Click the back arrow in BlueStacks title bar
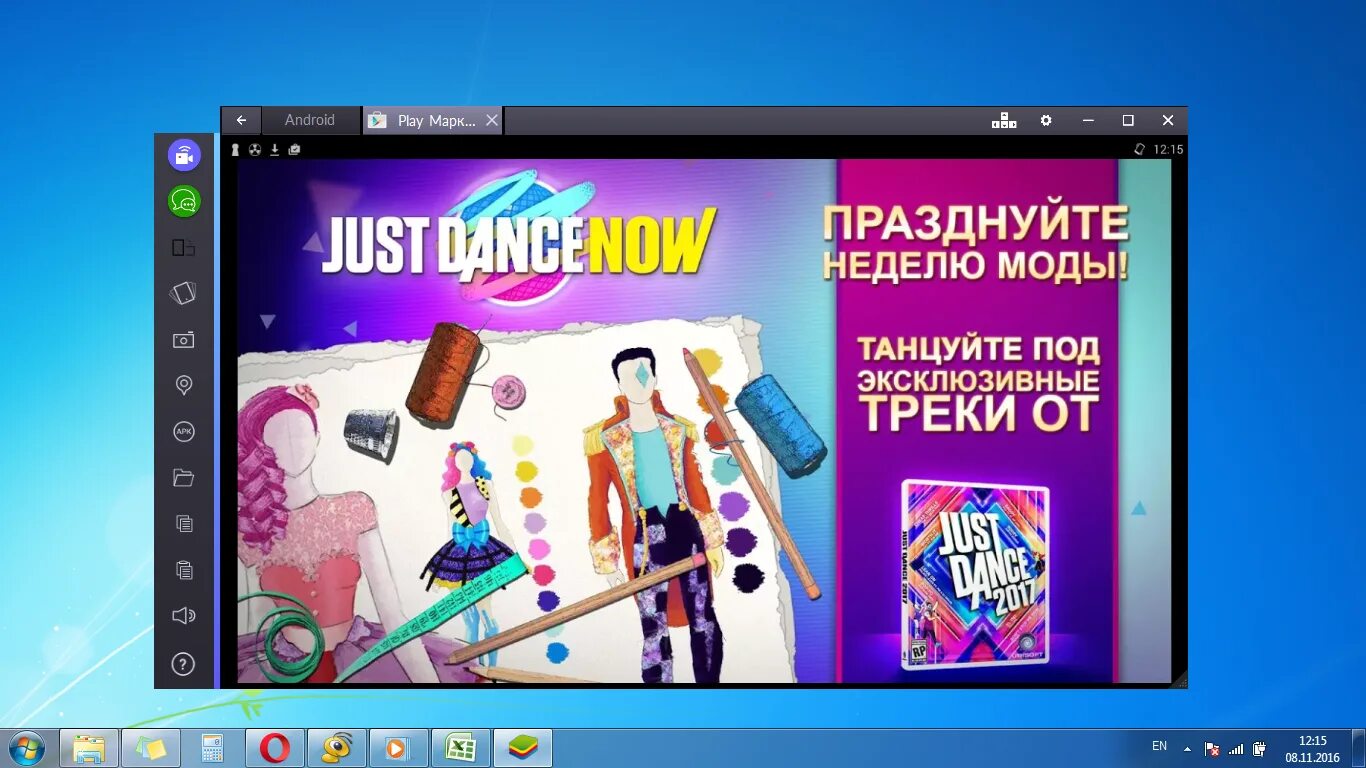Image resolution: width=1366 pixels, height=768 pixels. click(x=241, y=120)
